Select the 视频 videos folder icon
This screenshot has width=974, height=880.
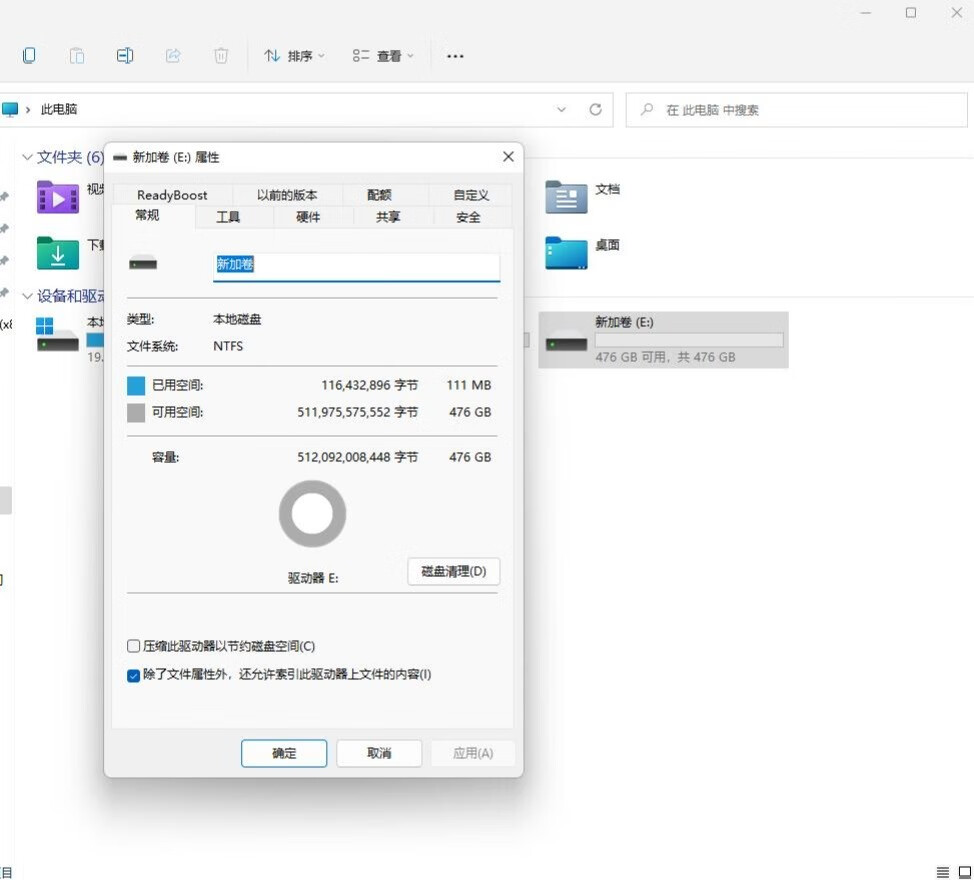[58, 197]
